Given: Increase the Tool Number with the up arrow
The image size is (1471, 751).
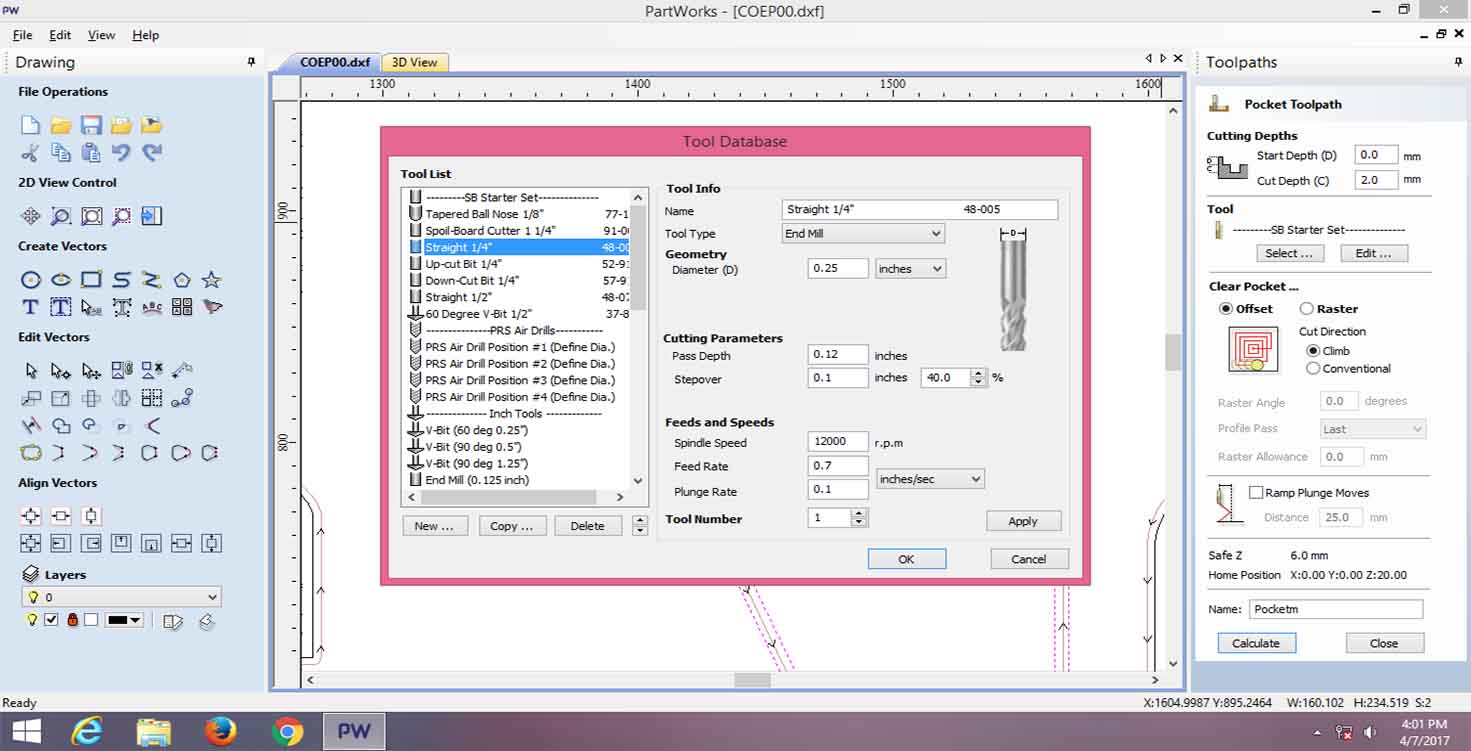Looking at the screenshot, I should (858, 513).
